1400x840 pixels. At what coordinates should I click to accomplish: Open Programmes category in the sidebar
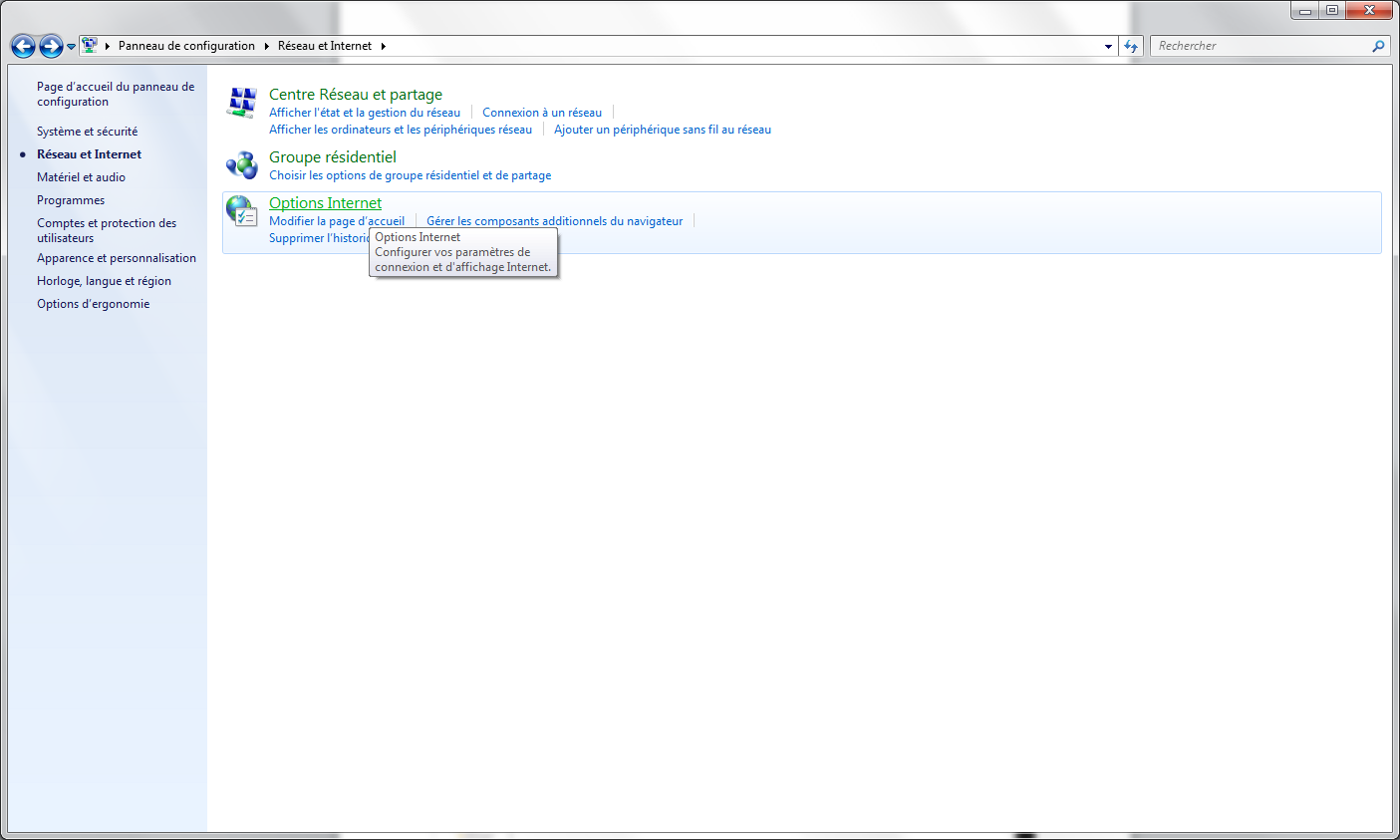[71, 200]
